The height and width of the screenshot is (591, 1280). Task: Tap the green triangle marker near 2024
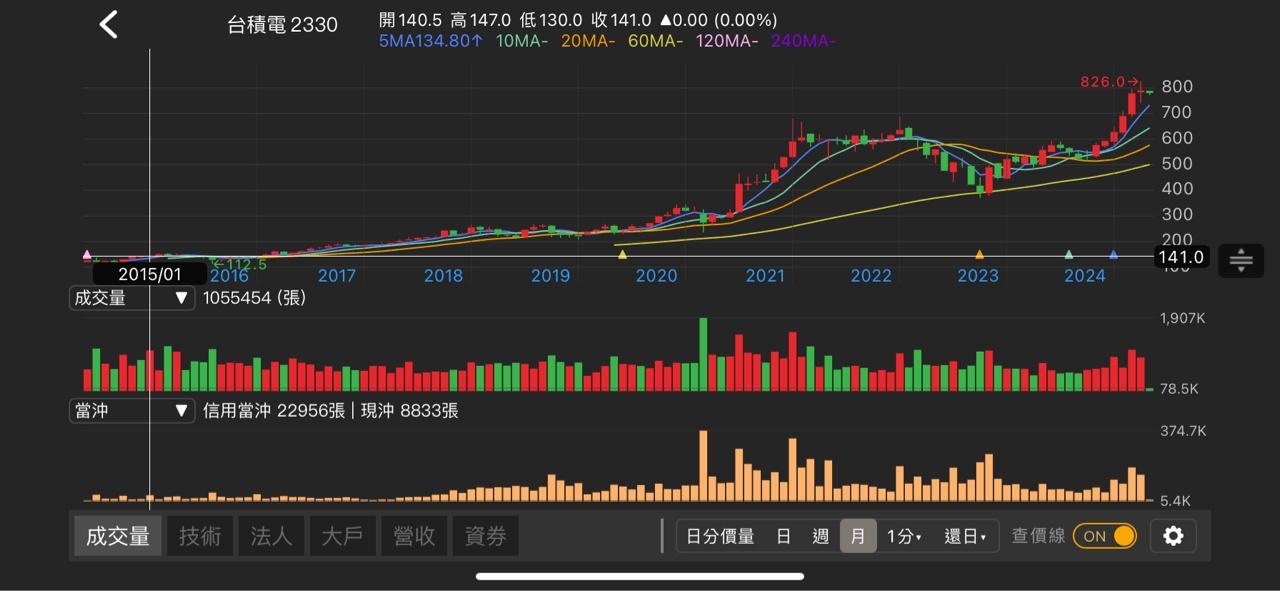point(1069,255)
